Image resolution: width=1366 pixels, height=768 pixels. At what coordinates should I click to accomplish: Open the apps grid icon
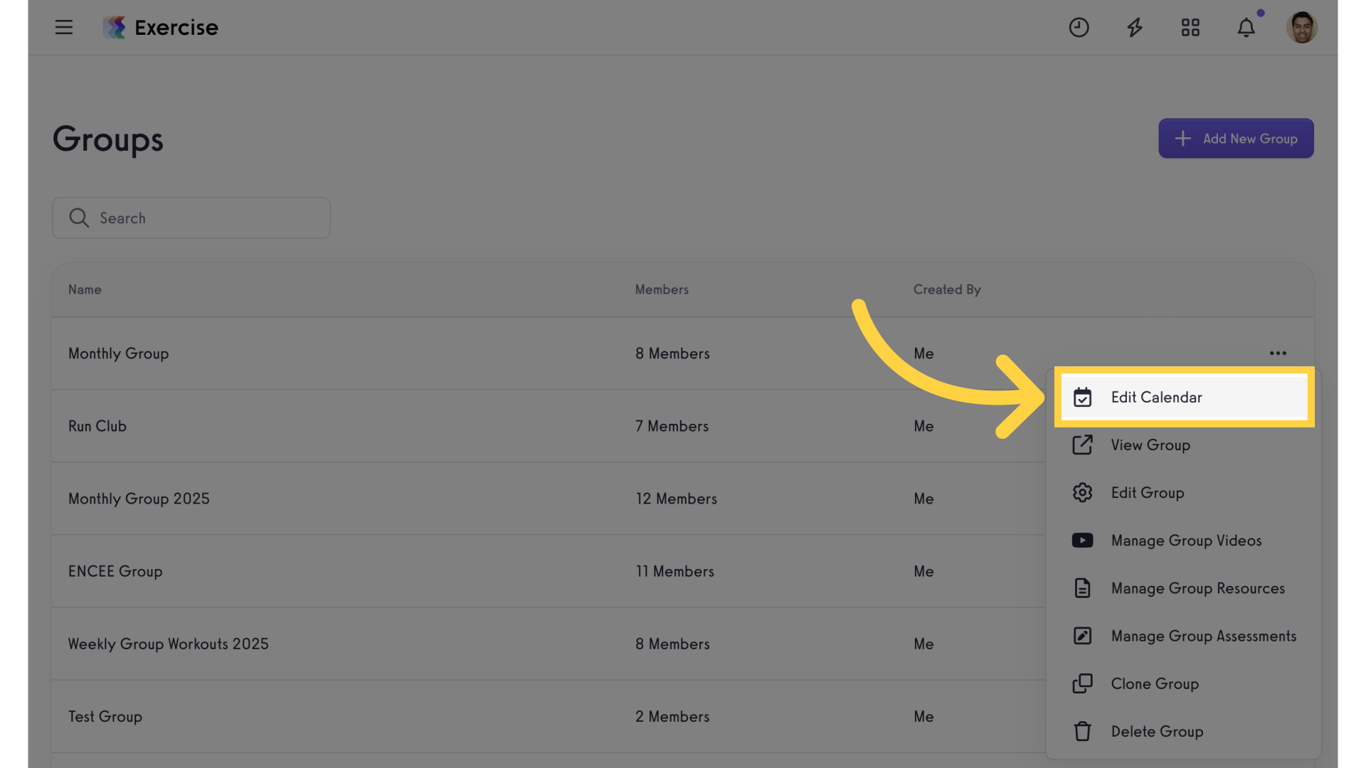point(1190,27)
